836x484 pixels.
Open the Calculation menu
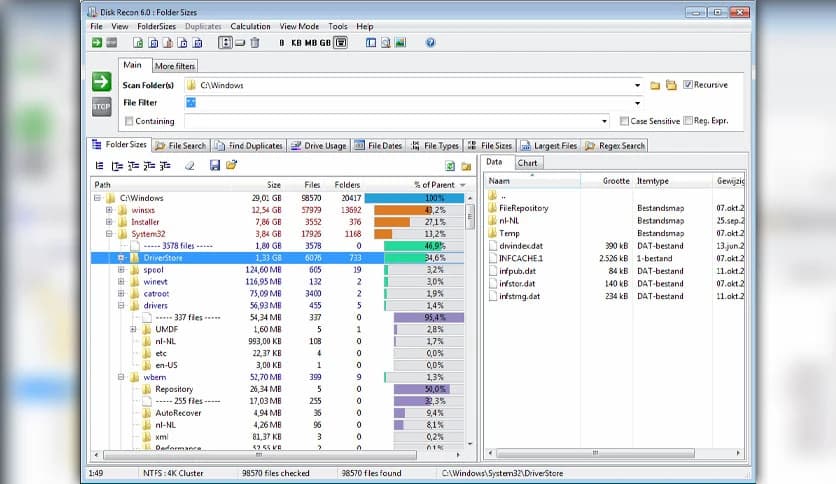pos(250,26)
